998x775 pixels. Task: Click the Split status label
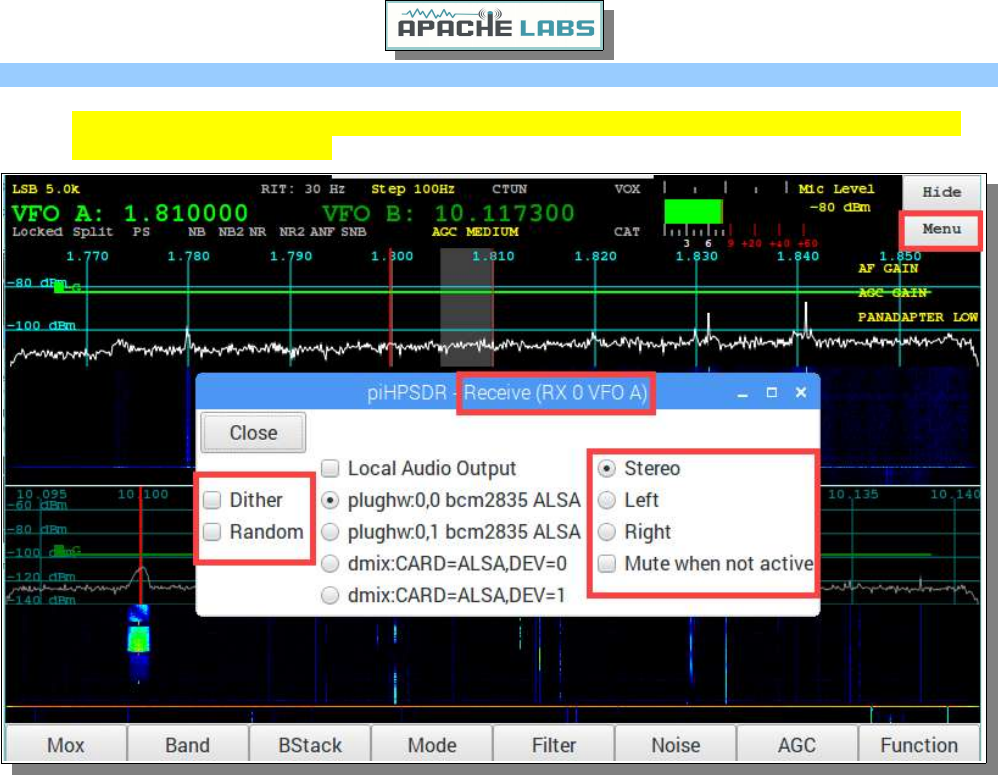point(92,232)
